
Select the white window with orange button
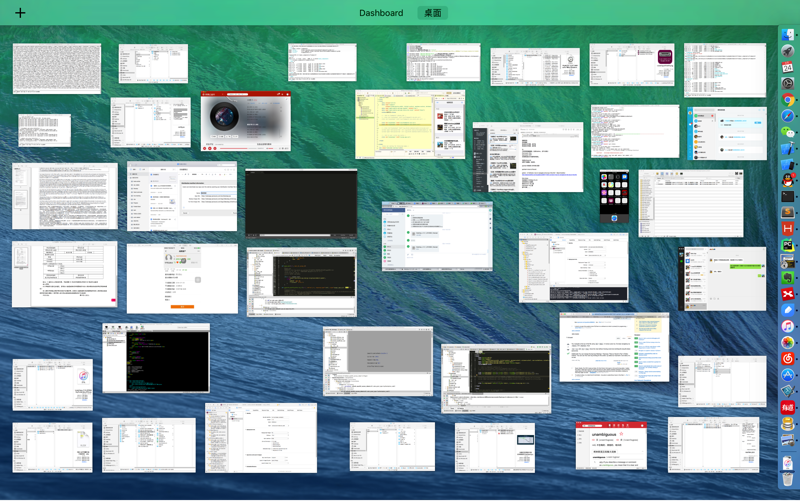[x=182, y=278]
